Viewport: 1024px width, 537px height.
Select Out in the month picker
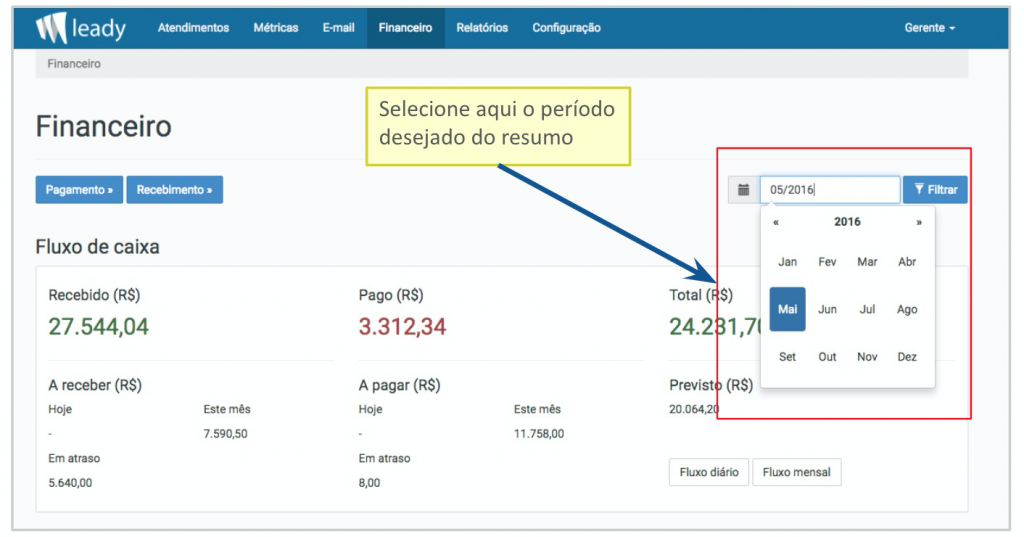(827, 357)
